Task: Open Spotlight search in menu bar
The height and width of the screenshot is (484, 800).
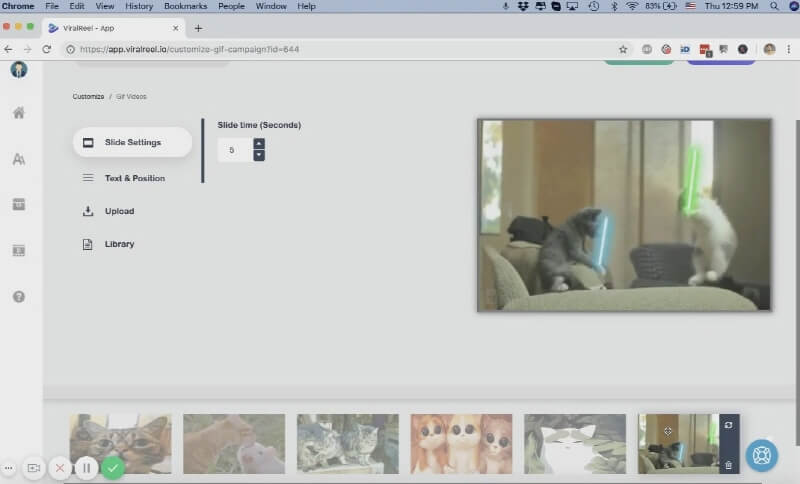Action: tap(774, 6)
